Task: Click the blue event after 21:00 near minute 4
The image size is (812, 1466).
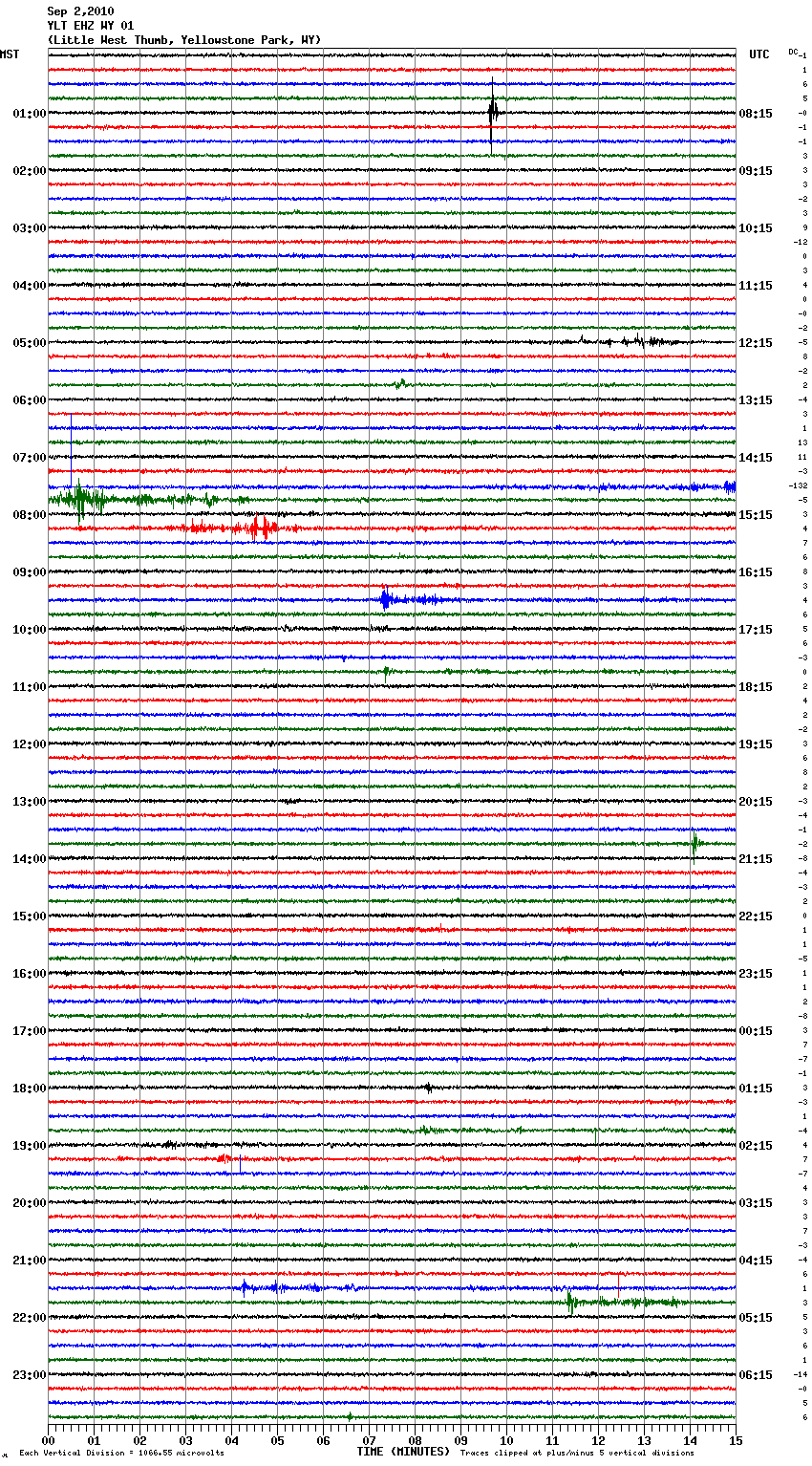Action: (x=245, y=1287)
